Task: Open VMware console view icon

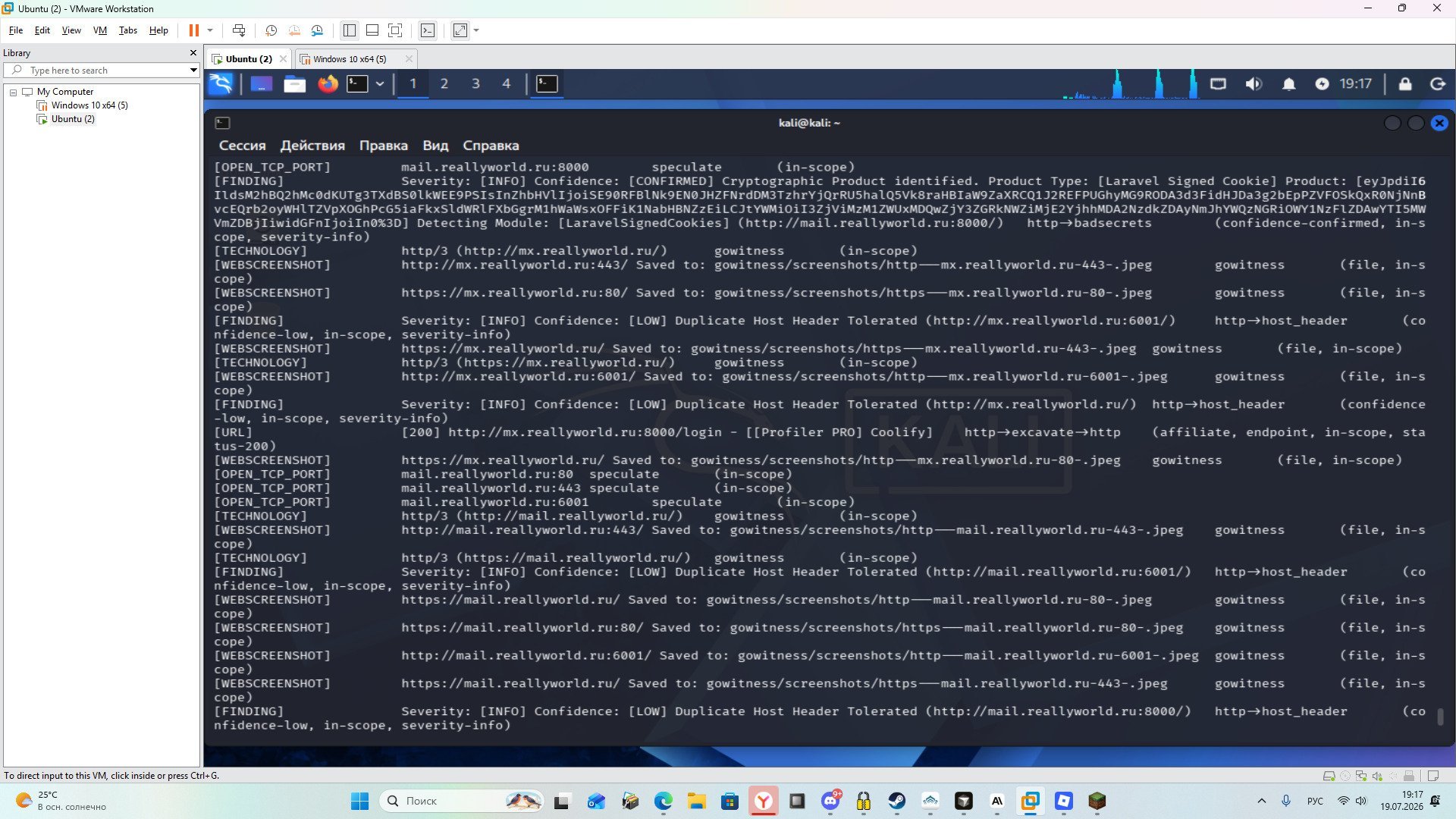Action: [x=428, y=30]
